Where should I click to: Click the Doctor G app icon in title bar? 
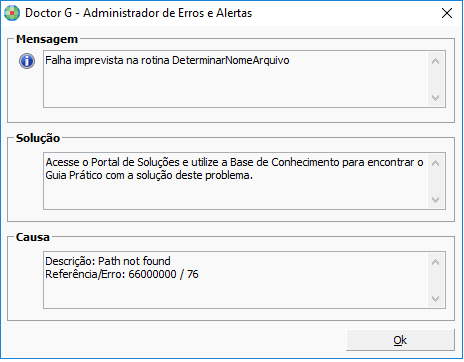point(12,13)
